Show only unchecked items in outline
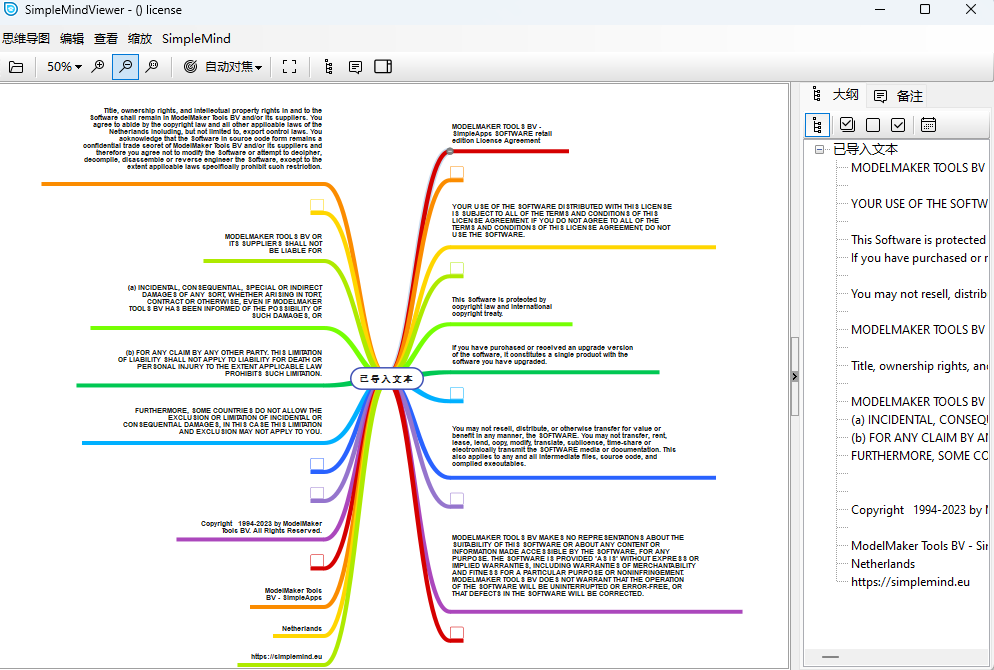The image size is (994, 670). point(875,124)
